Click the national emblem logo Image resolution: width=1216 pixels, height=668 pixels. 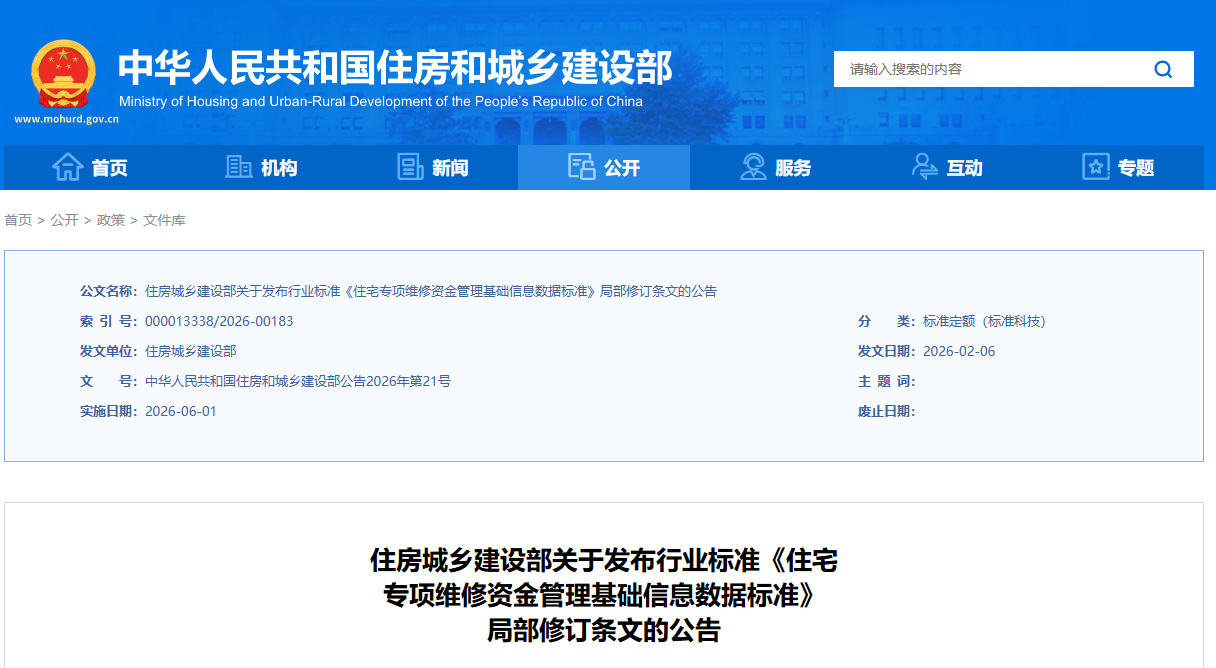[64, 71]
